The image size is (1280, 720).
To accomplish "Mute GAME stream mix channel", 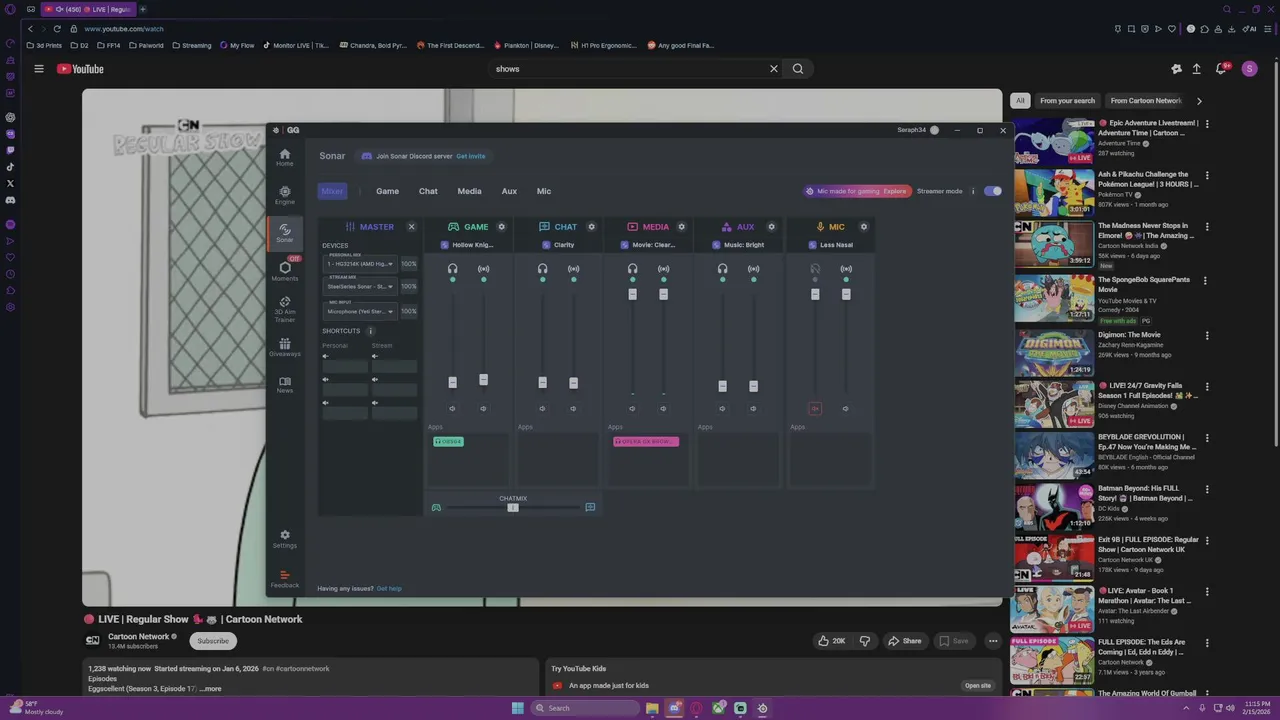I will [x=483, y=408].
